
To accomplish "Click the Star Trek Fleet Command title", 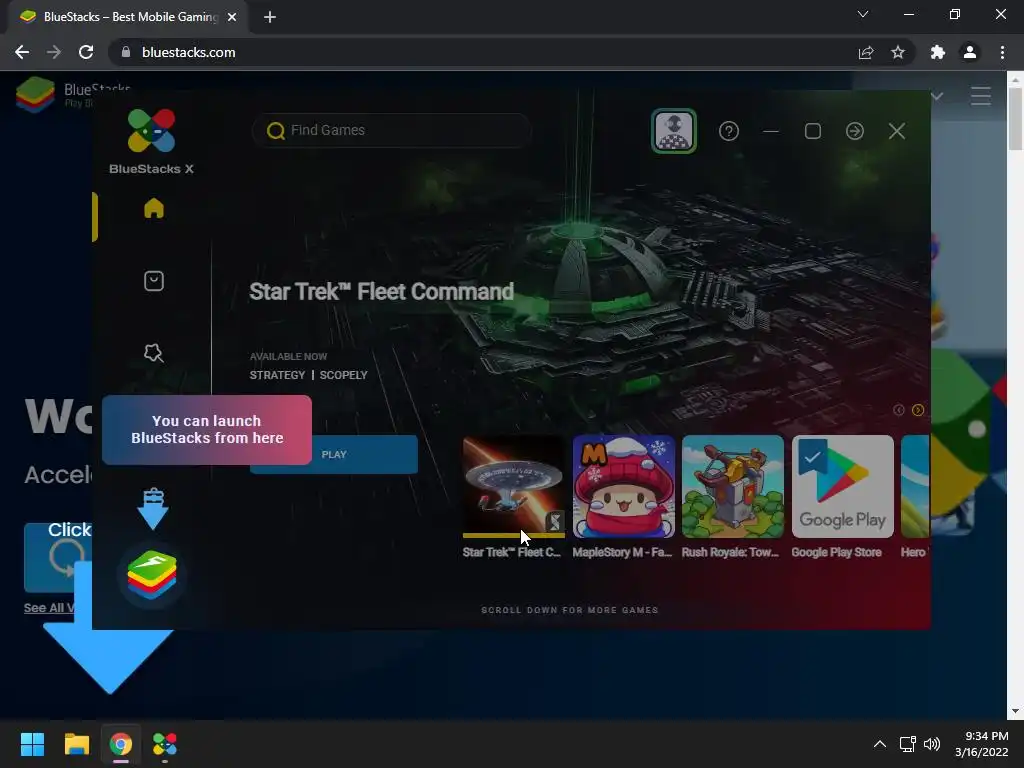I will pyautogui.click(x=381, y=291).
